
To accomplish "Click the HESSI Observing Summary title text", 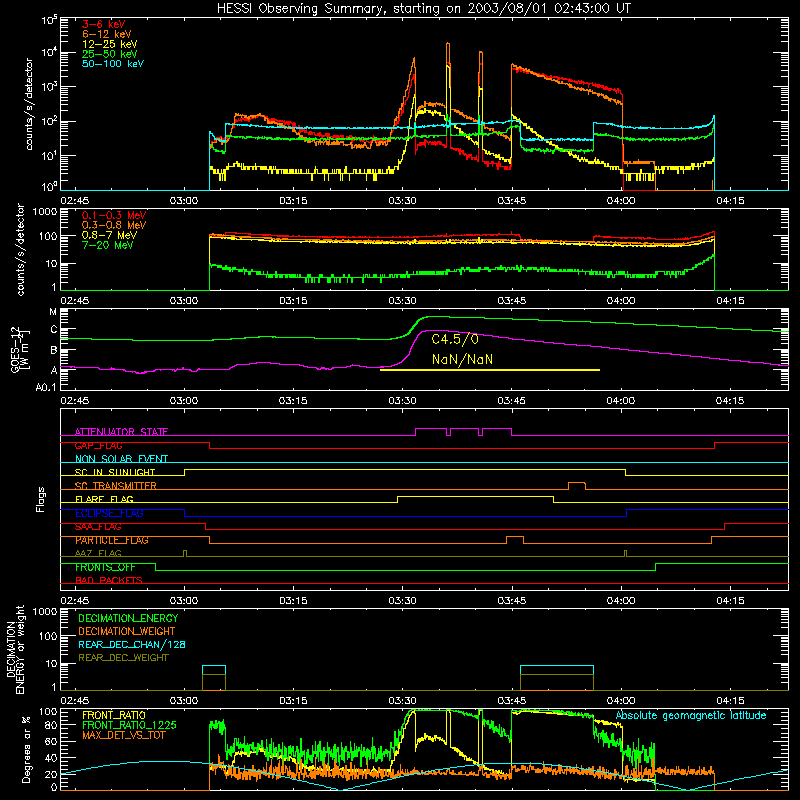I will (424, 9).
